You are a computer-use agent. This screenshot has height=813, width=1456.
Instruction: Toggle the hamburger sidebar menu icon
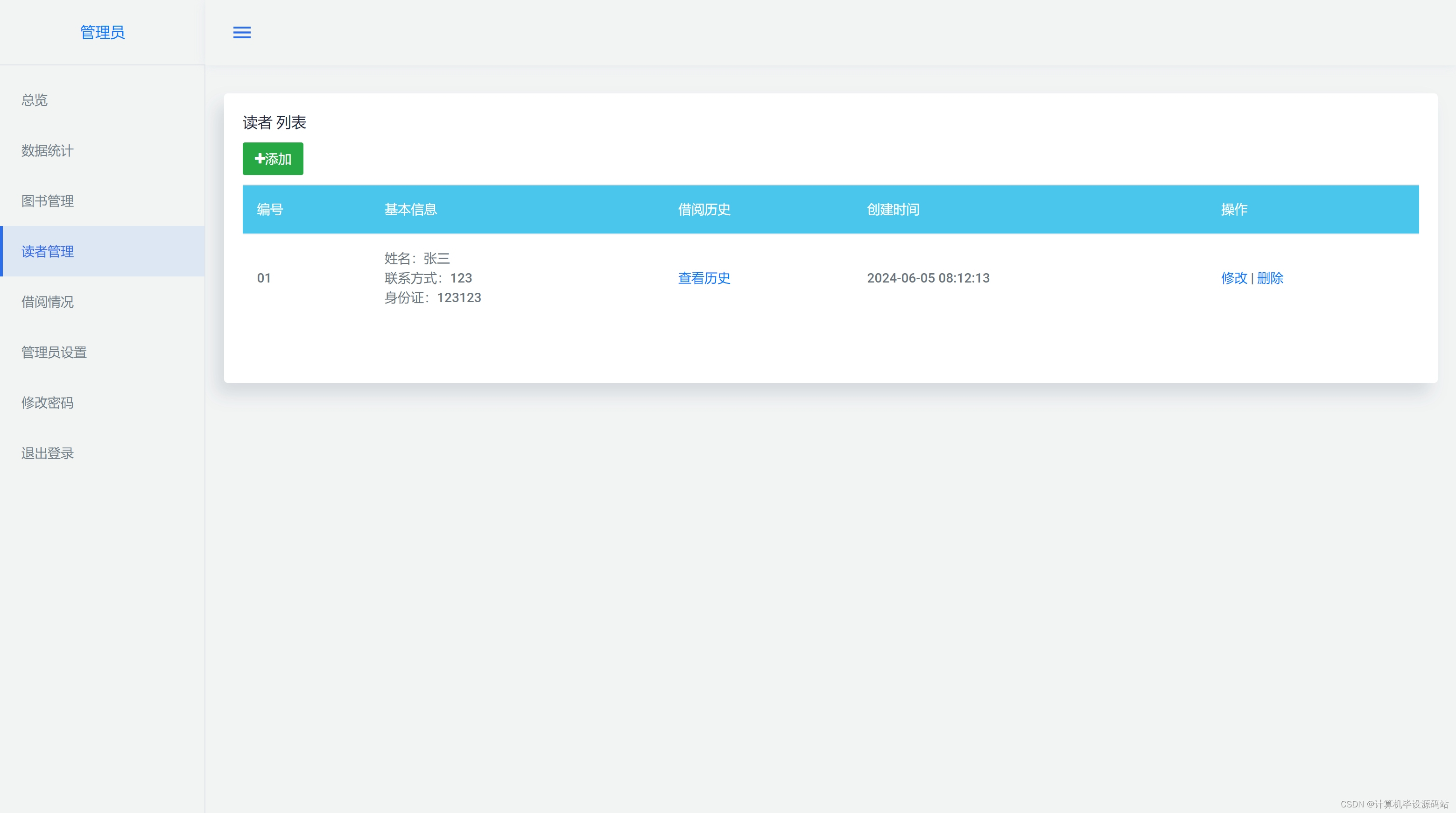pyautogui.click(x=242, y=33)
